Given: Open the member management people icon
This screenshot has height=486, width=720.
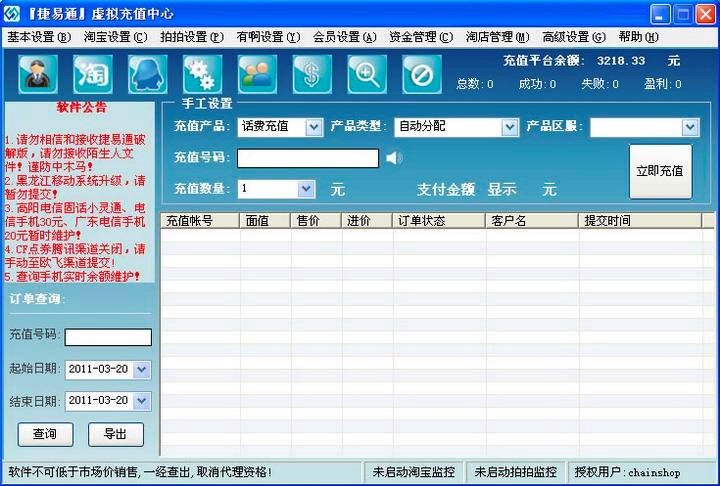Looking at the screenshot, I should tap(257, 74).
